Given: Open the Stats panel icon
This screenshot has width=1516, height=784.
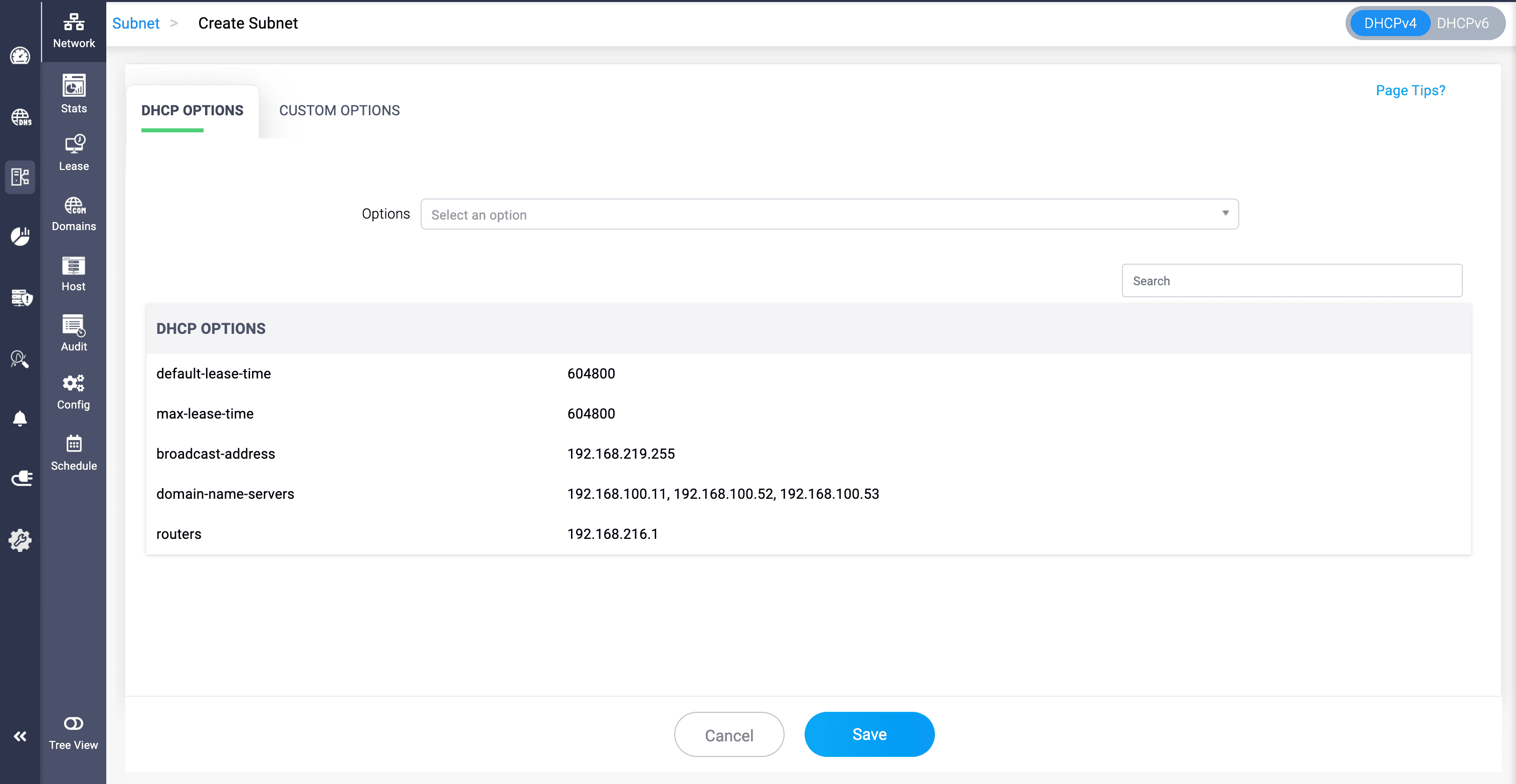Looking at the screenshot, I should click(74, 86).
